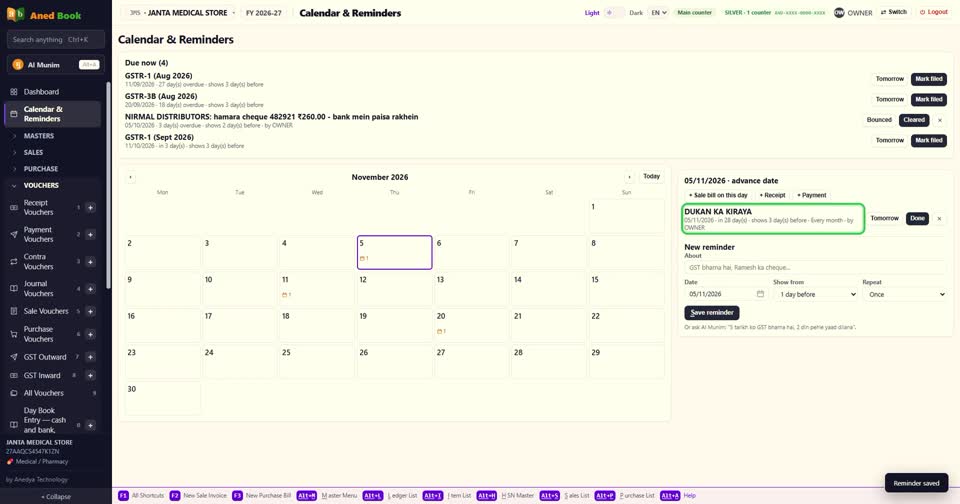Click Logout button

934,12
